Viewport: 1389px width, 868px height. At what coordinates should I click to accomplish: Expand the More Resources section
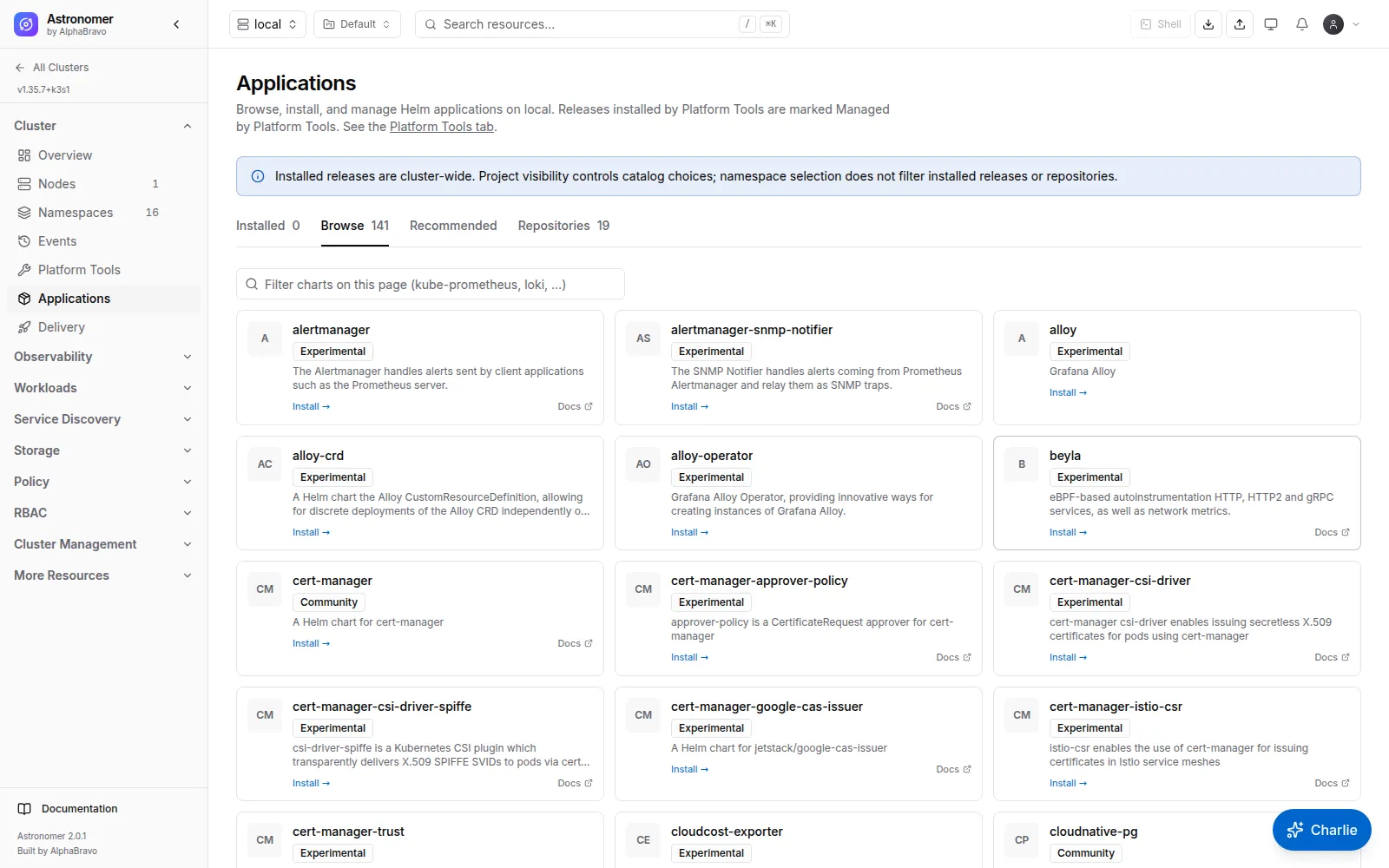[x=103, y=575]
